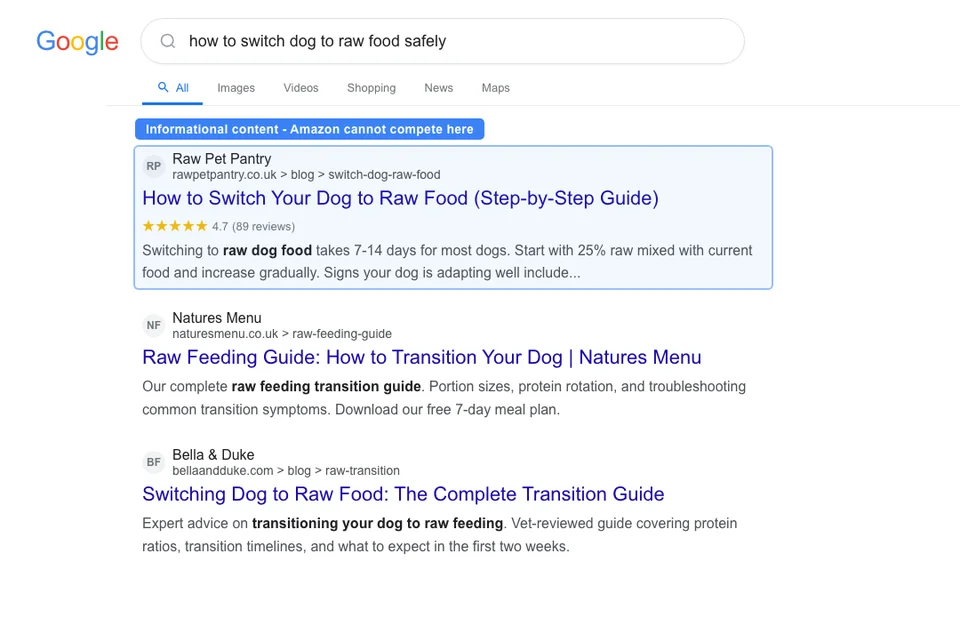
Task: Click the Google logo
Action: pos(77,42)
